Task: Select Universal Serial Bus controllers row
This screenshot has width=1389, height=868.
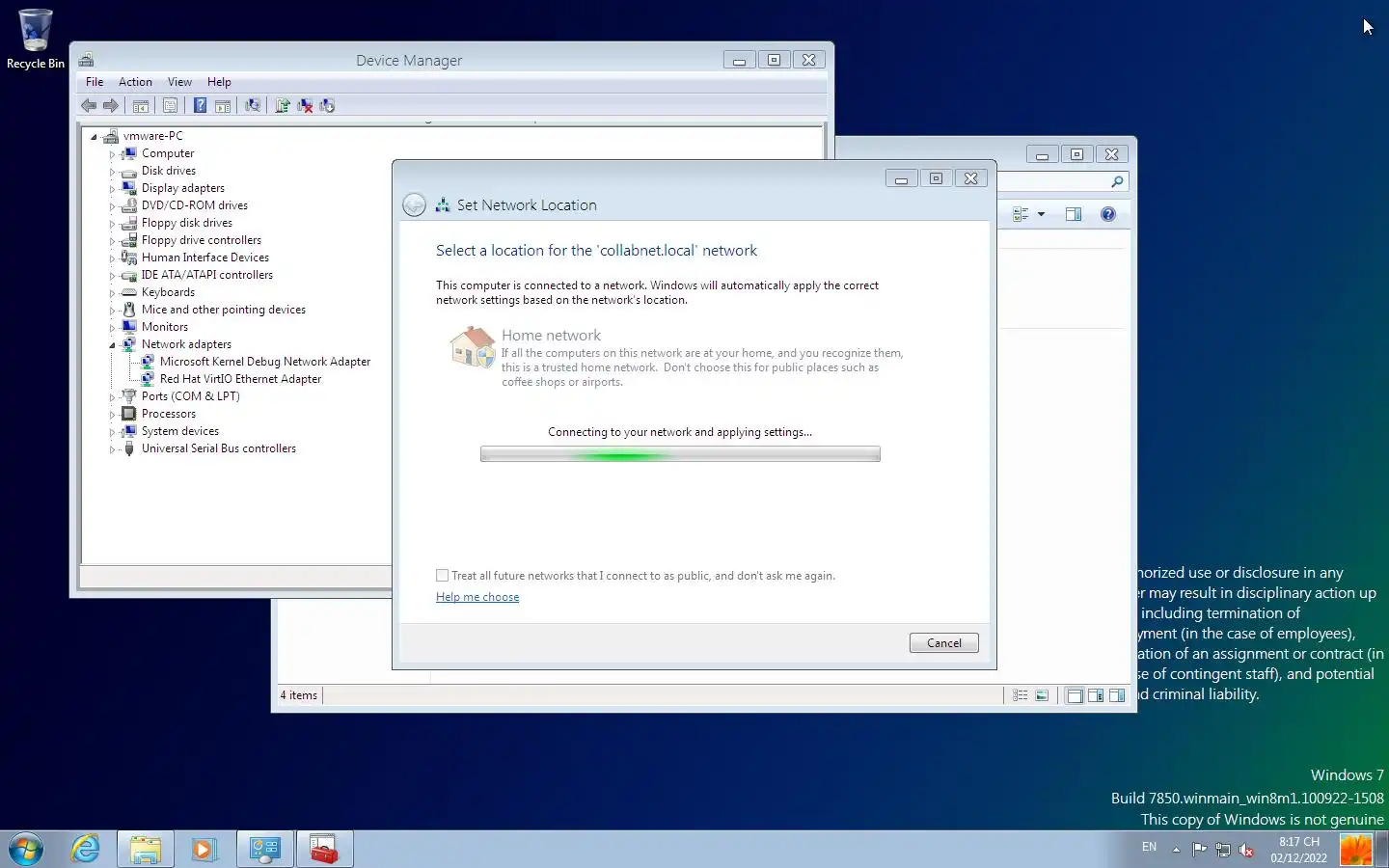Action: (219, 448)
